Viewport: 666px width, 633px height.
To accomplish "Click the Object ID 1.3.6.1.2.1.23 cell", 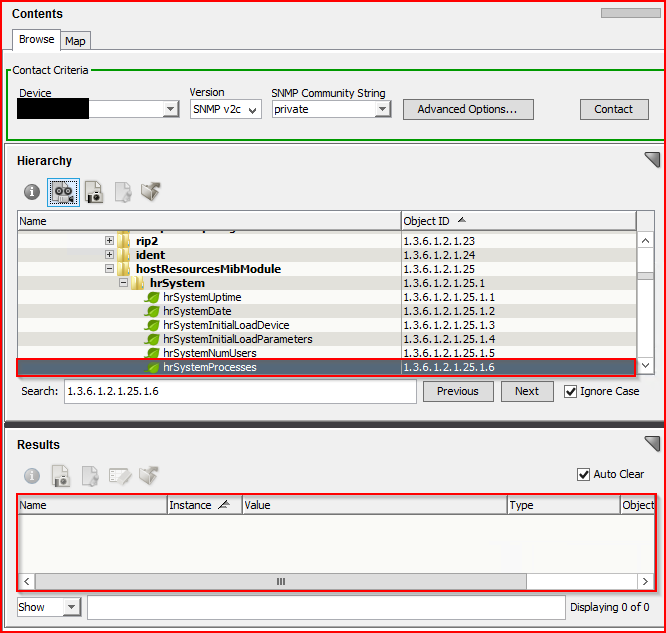I will click(x=519, y=241).
